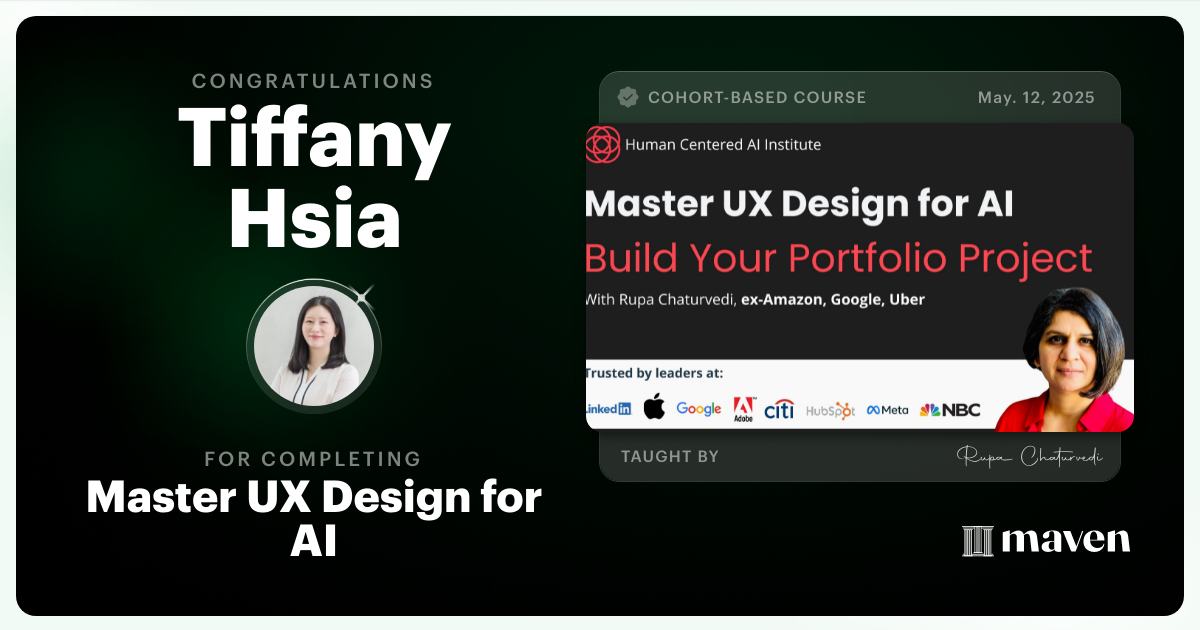Image resolution: width=1200 pixels, height=630 pixels.
Task: Click the Google logo
Action: [698, 408]
